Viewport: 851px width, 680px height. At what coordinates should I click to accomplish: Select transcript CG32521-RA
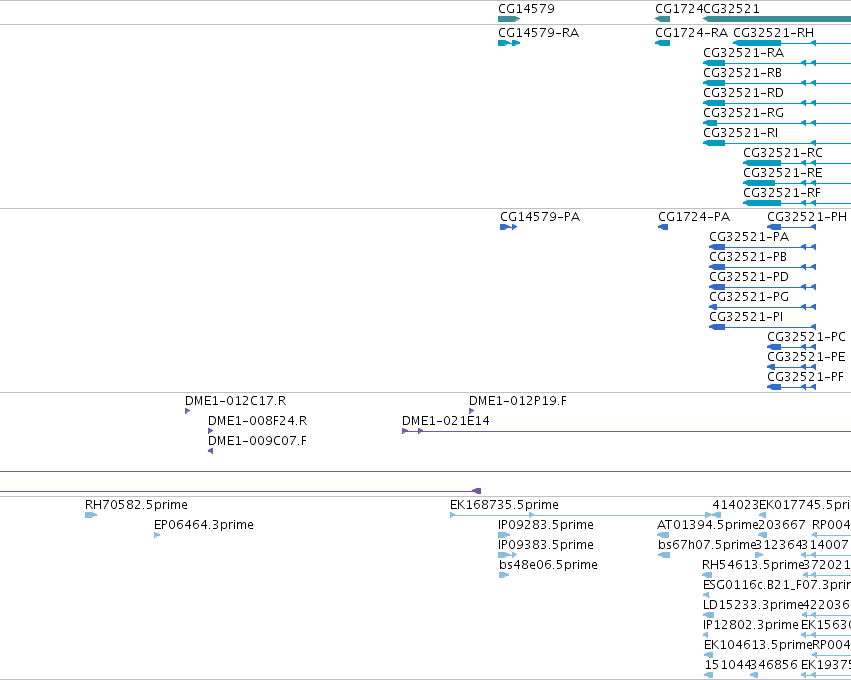click(x=744, y=53)
